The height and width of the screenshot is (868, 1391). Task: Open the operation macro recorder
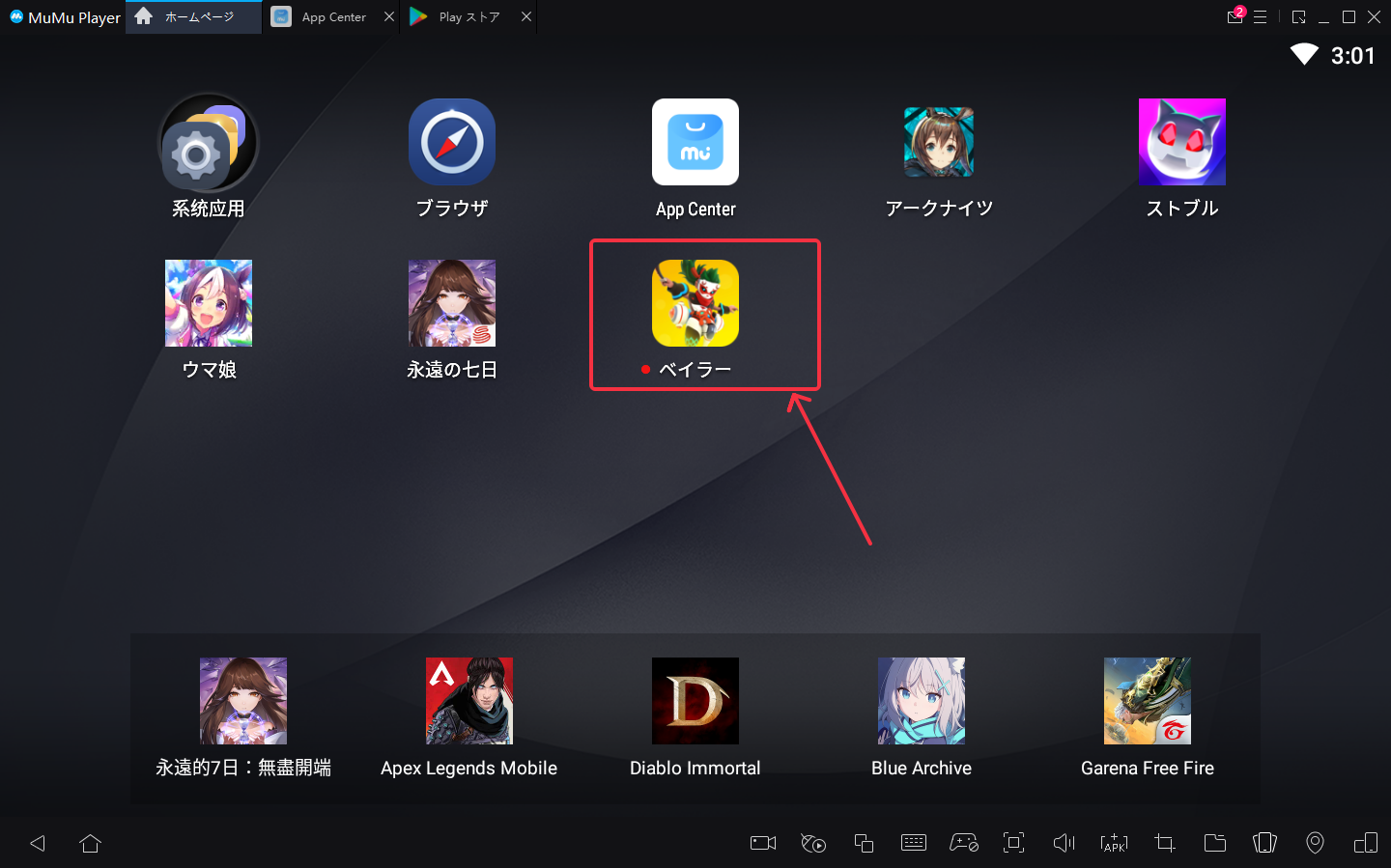point(813,843)
